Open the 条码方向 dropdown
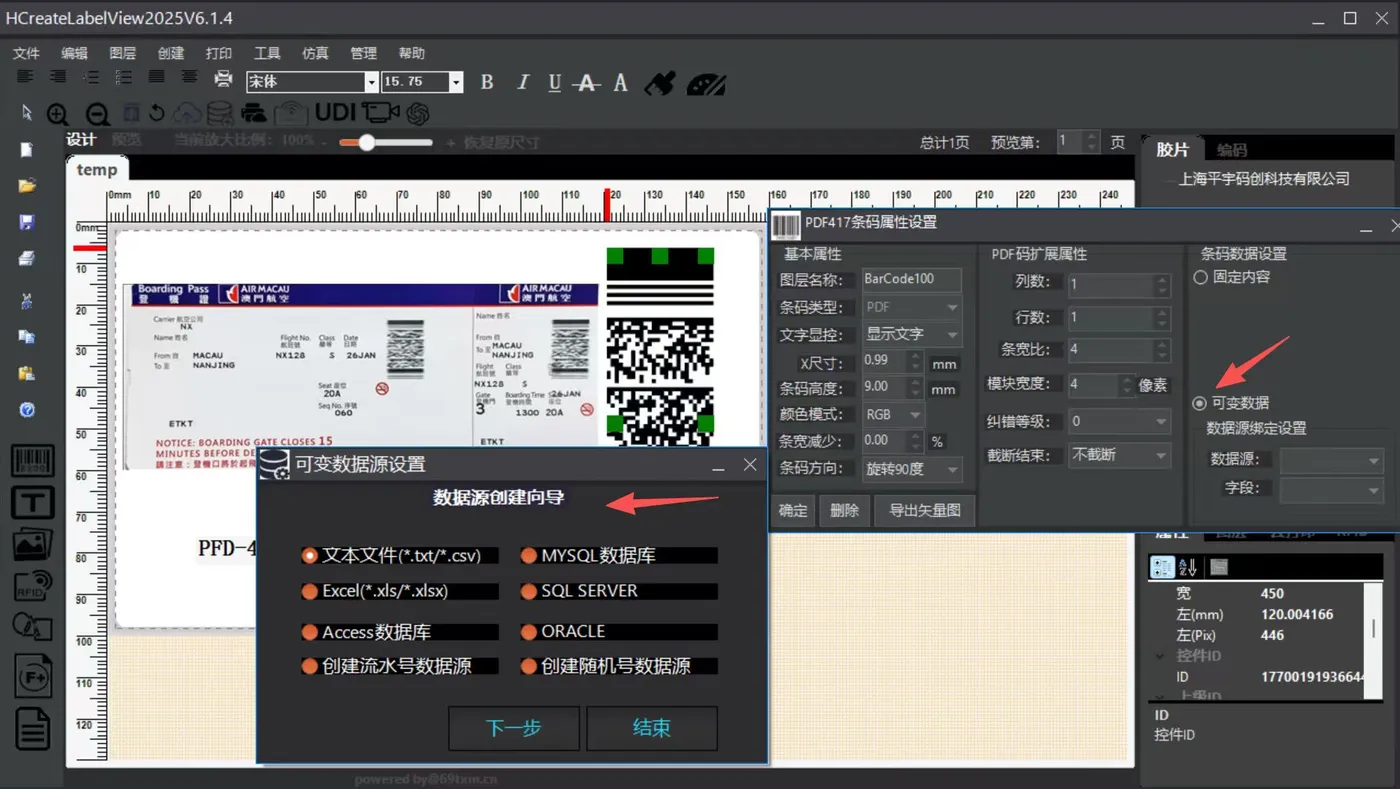This screenshot has width=1400, height=789. (x=912, y=468)
